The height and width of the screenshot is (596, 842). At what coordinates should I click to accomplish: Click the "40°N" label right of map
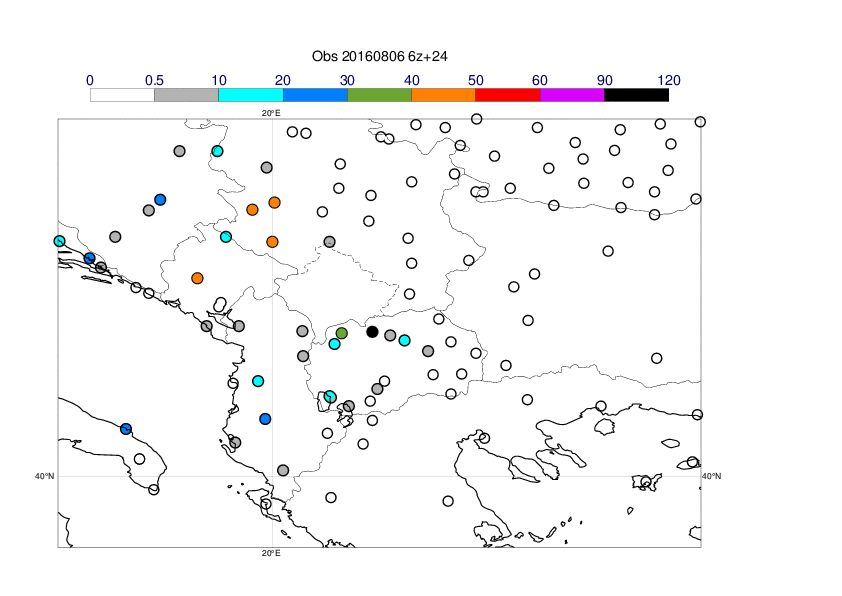[x=712, y=476]
